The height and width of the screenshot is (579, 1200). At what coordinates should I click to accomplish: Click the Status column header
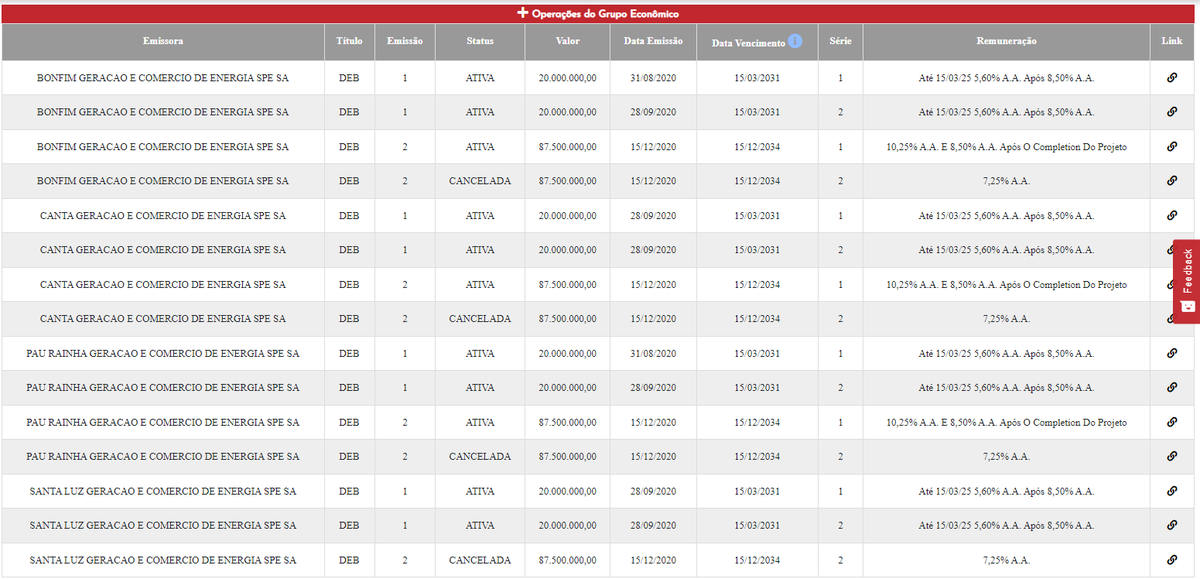pos(480,42)
